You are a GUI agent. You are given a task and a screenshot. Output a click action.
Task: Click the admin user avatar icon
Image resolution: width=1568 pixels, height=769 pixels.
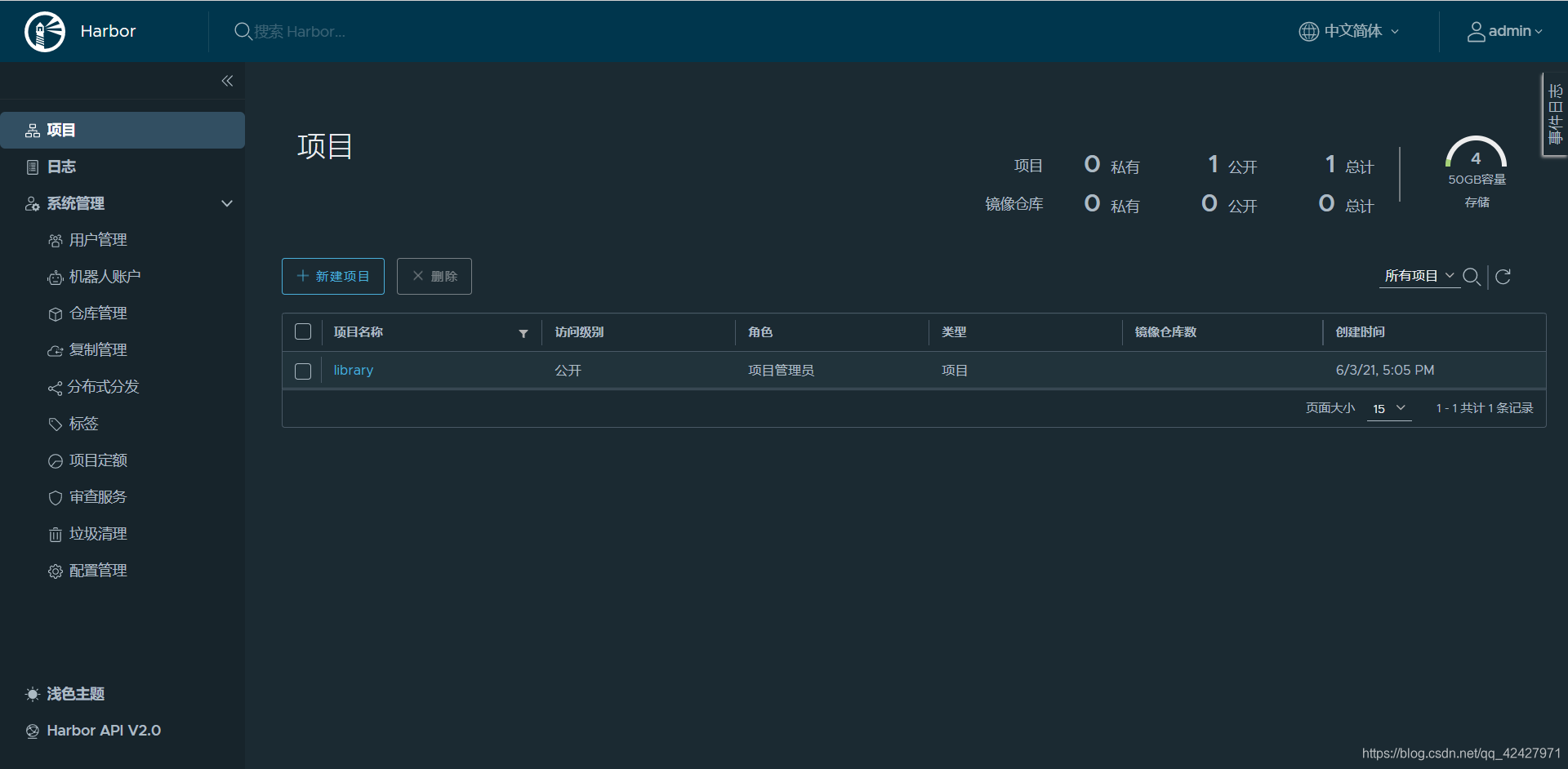click(1476, 31)
